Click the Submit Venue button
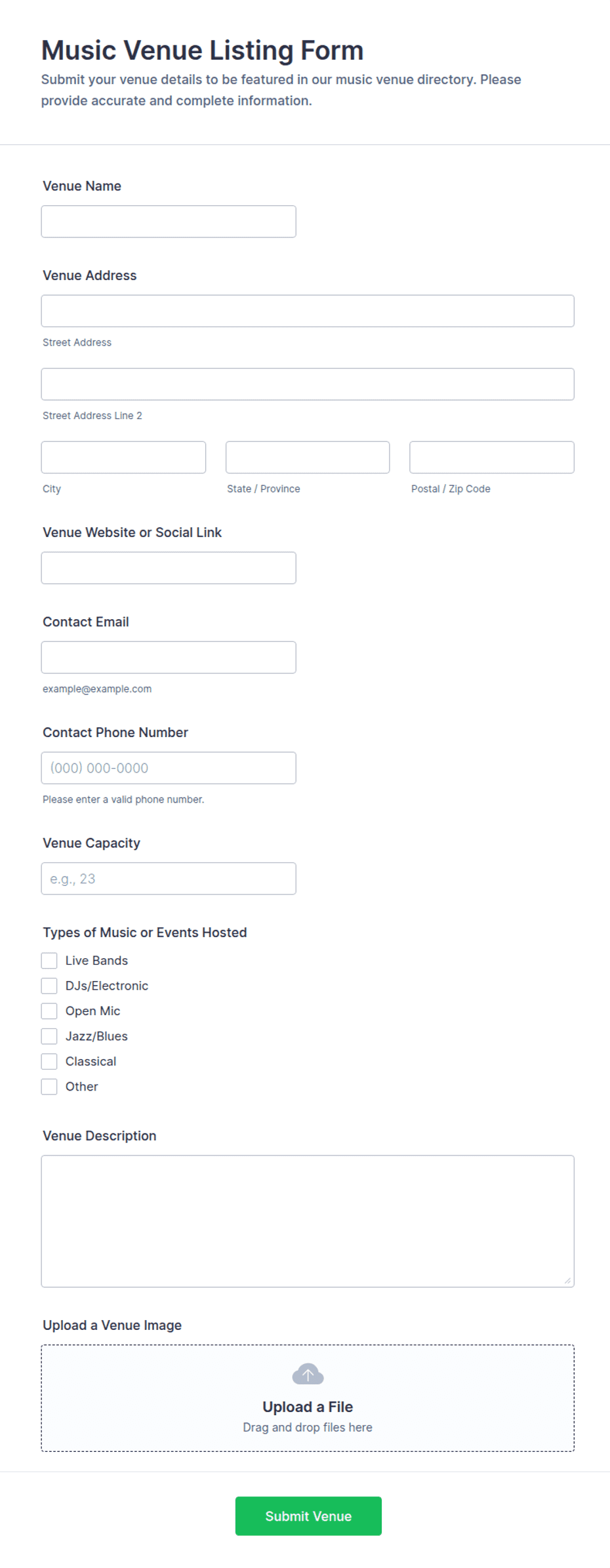 click(x=308, y=1516)
